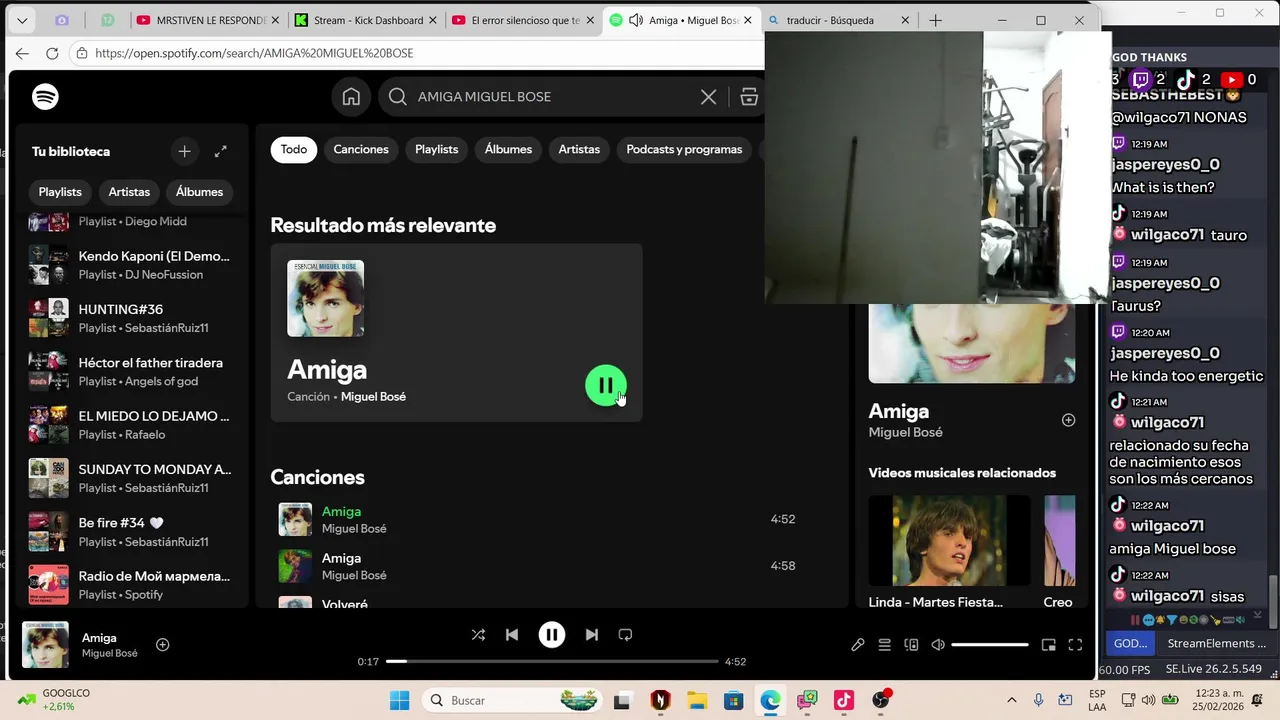Show hidden system tray icons chevron
The width and height of the screenshot is (1280, 720).
point(1011,700)
